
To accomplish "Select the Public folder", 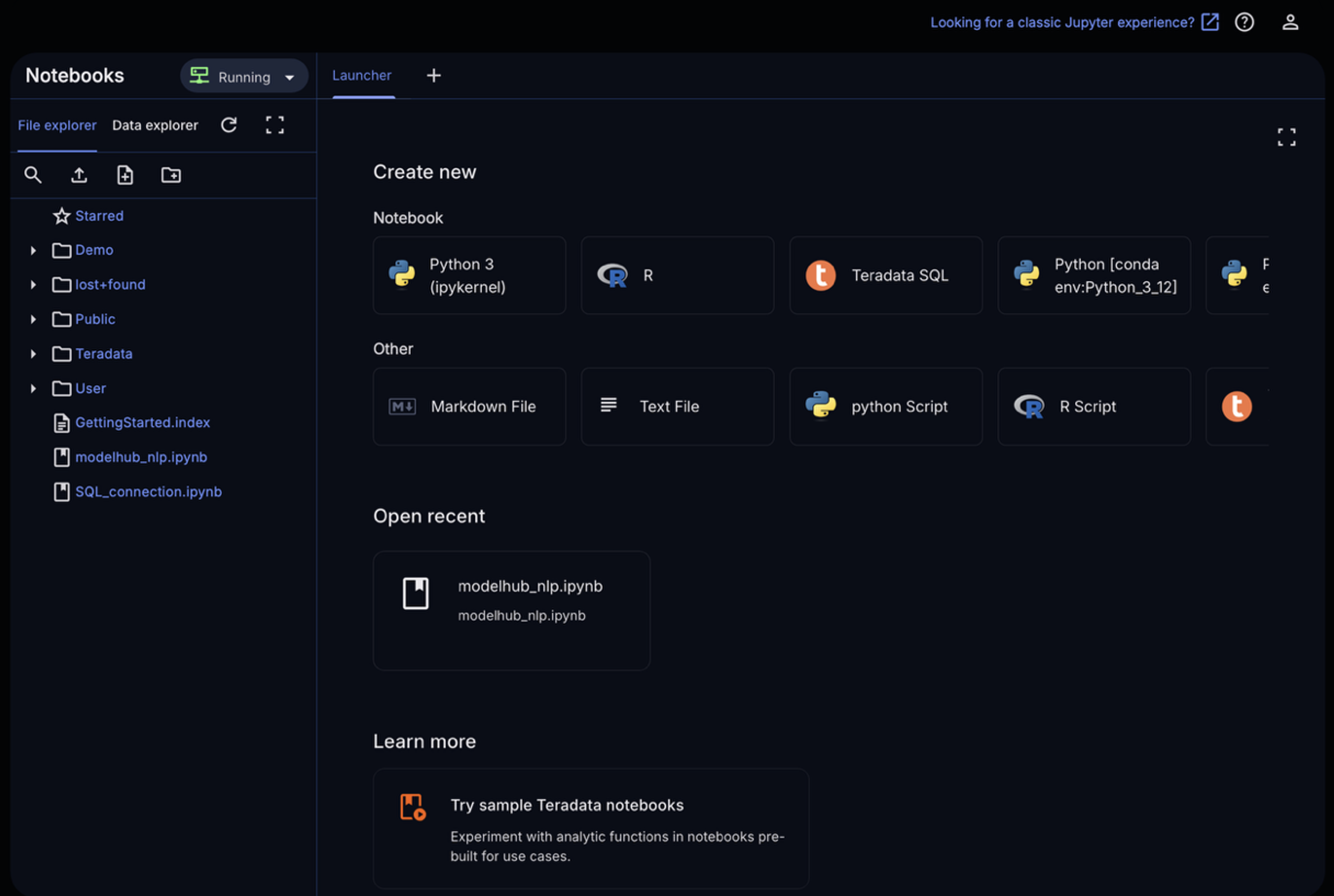I will click(96, 319).
